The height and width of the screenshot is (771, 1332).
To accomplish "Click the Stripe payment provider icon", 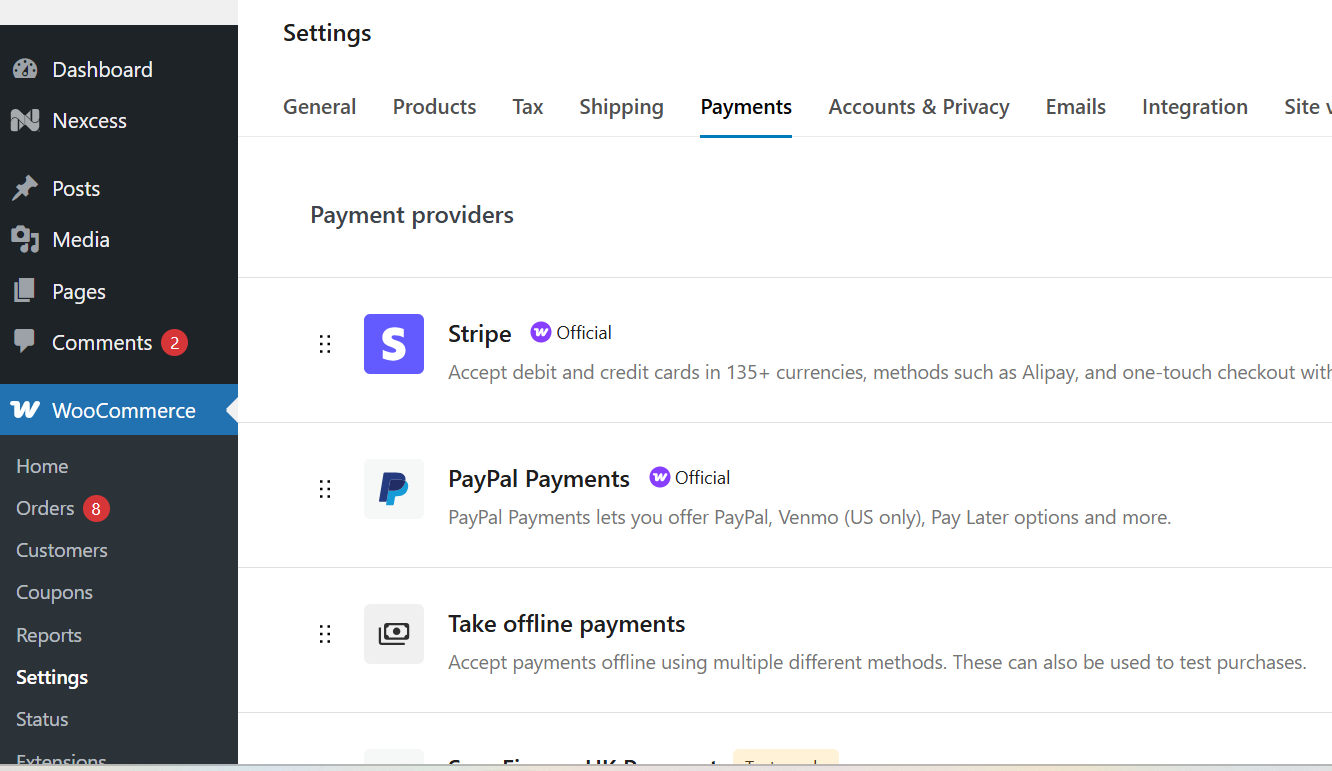I will [x=394, y=344].
